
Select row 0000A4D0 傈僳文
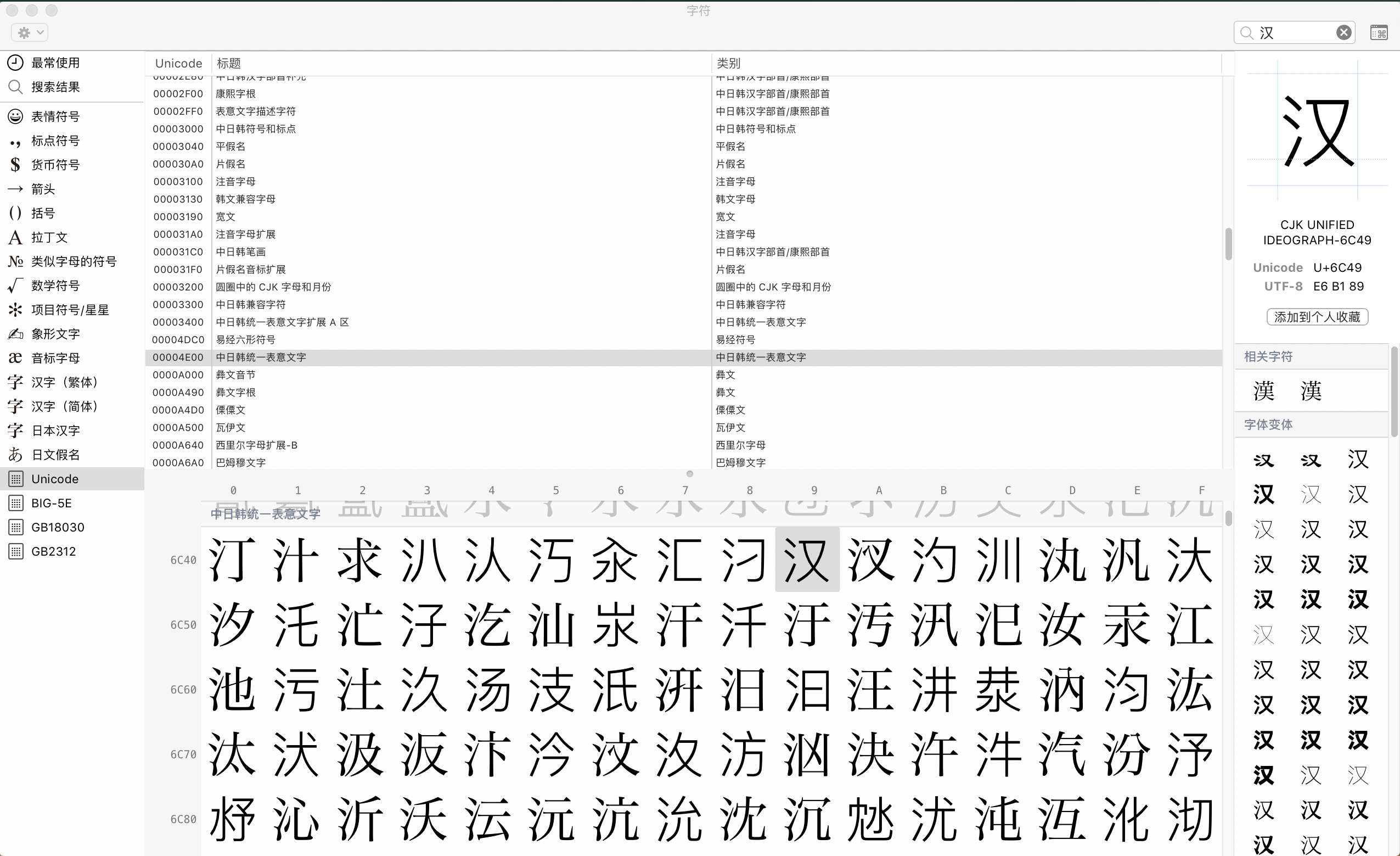click(684, 410)
